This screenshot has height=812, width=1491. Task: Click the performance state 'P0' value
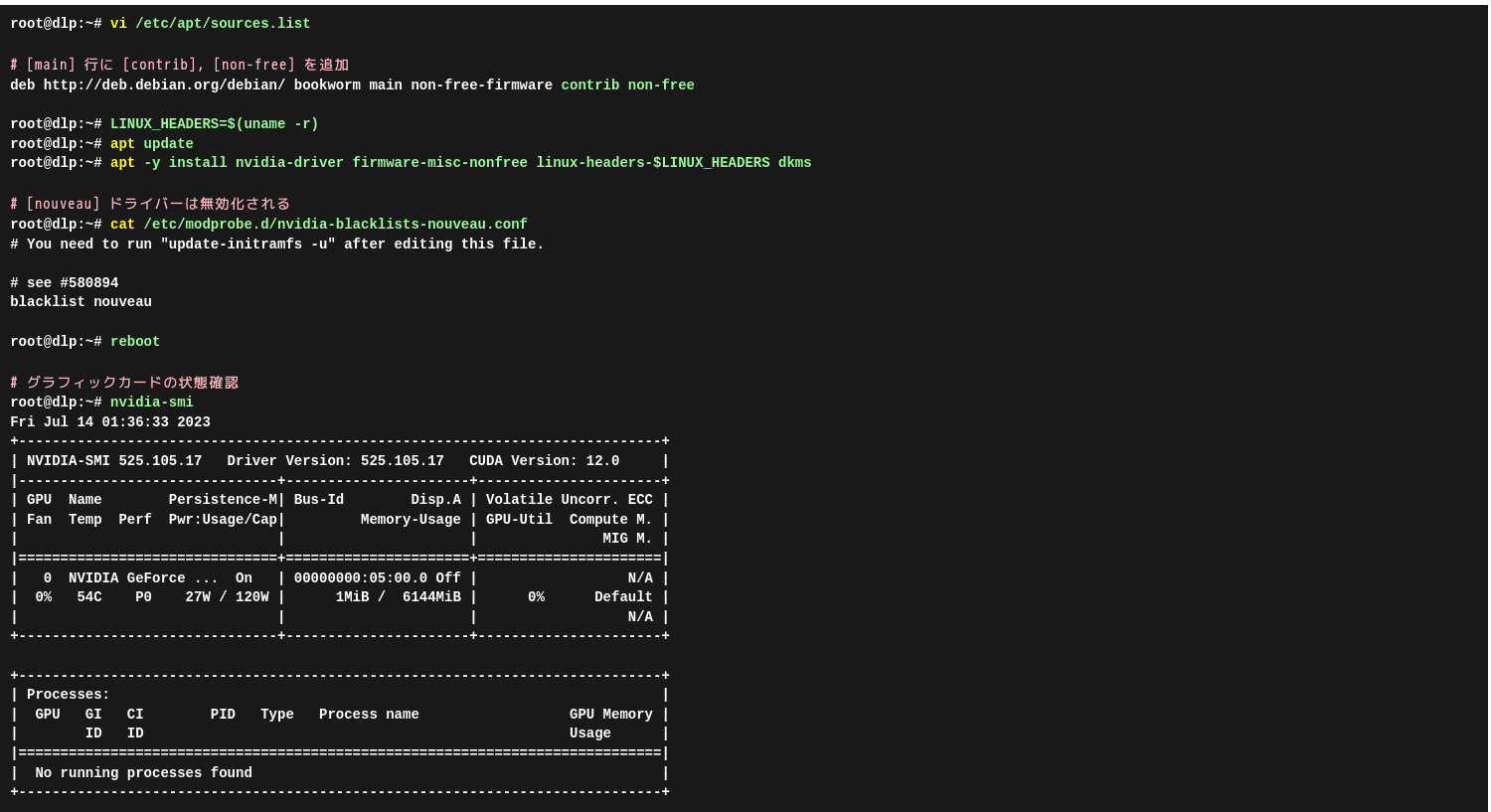coord(143,597)
